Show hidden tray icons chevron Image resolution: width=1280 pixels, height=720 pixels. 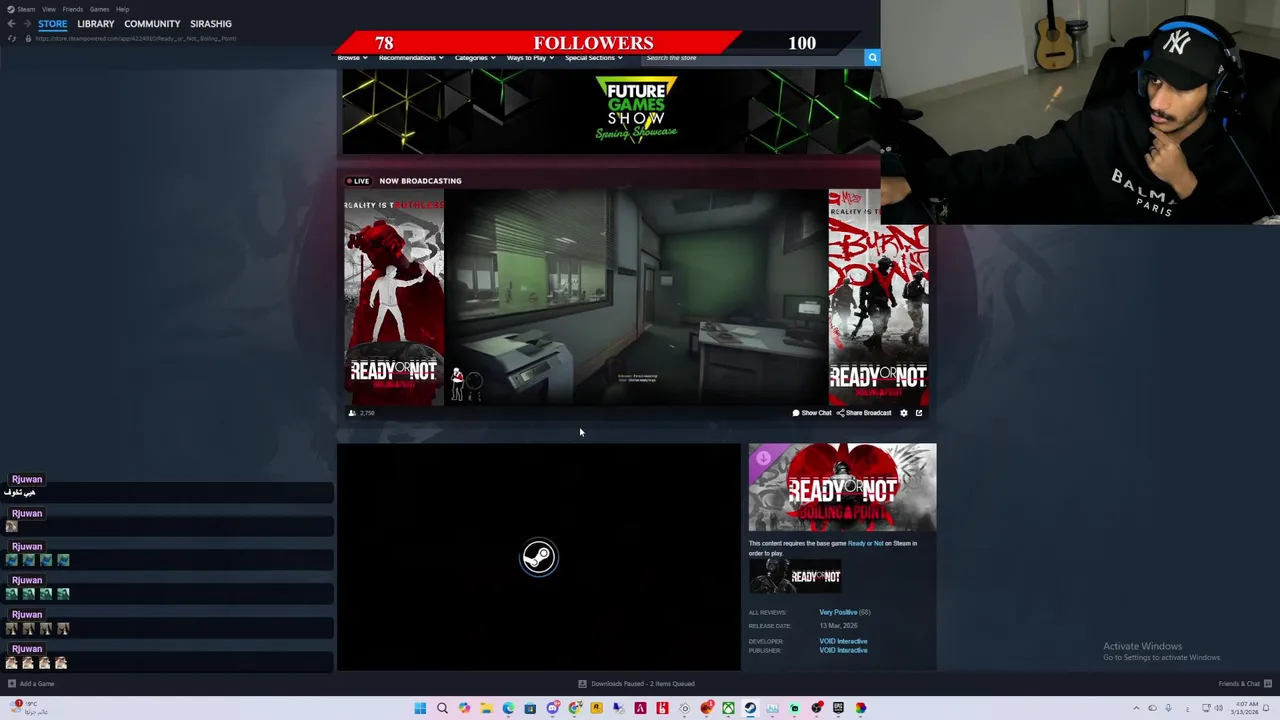1136,708
